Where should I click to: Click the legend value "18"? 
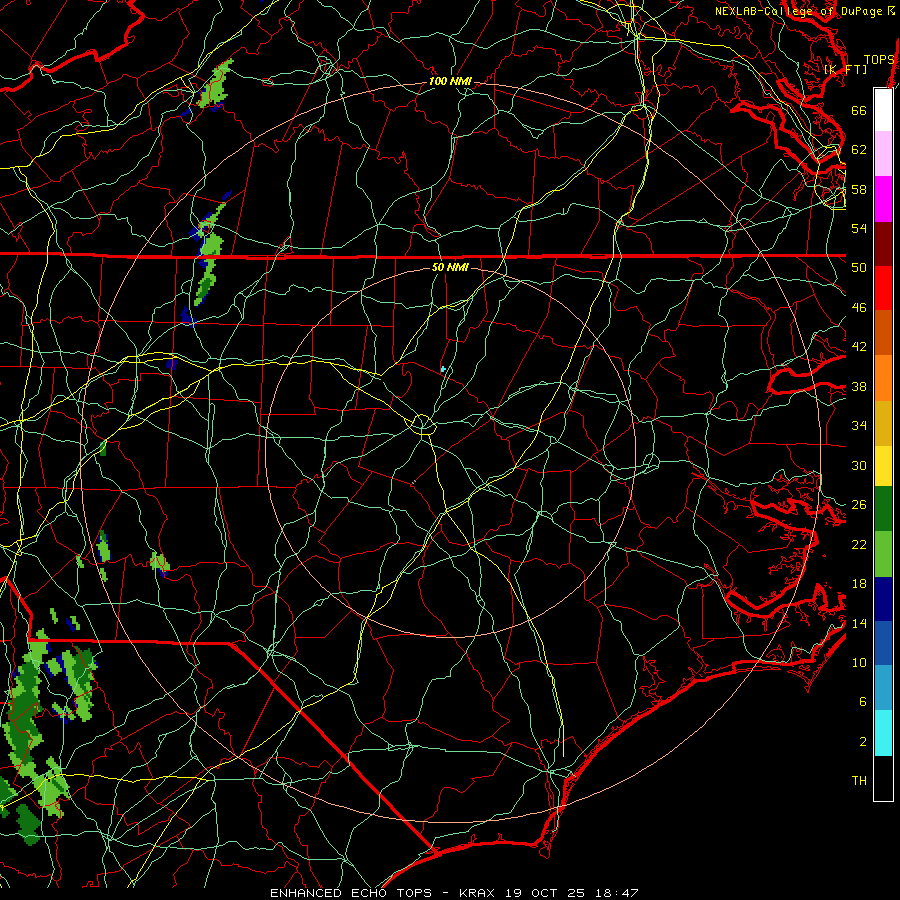click(859, 584)
